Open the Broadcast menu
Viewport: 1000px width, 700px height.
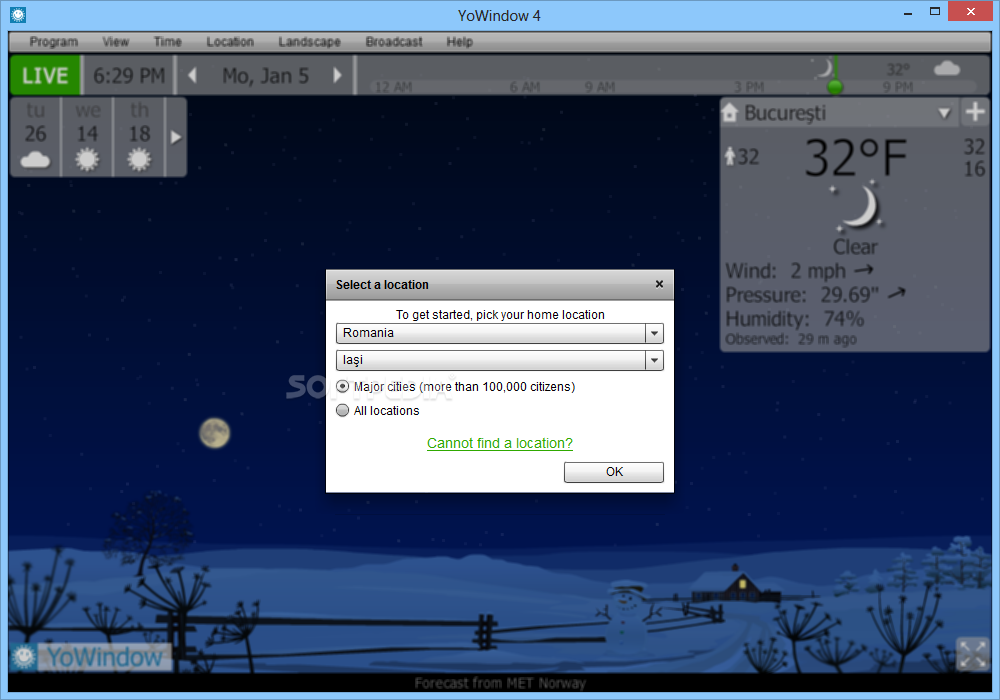(393, 41)
